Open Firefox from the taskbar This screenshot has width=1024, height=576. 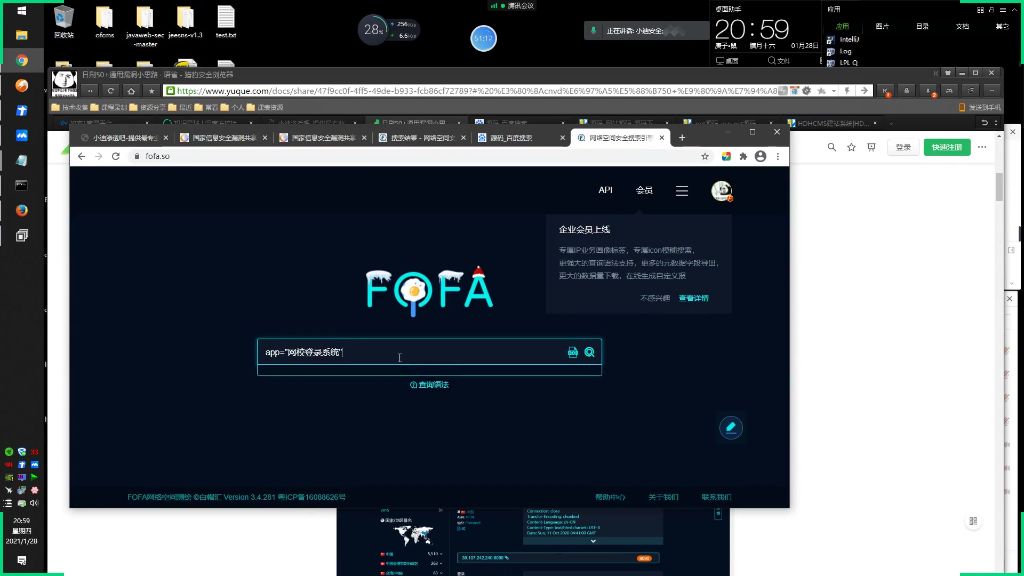click(x=22, y=210)
